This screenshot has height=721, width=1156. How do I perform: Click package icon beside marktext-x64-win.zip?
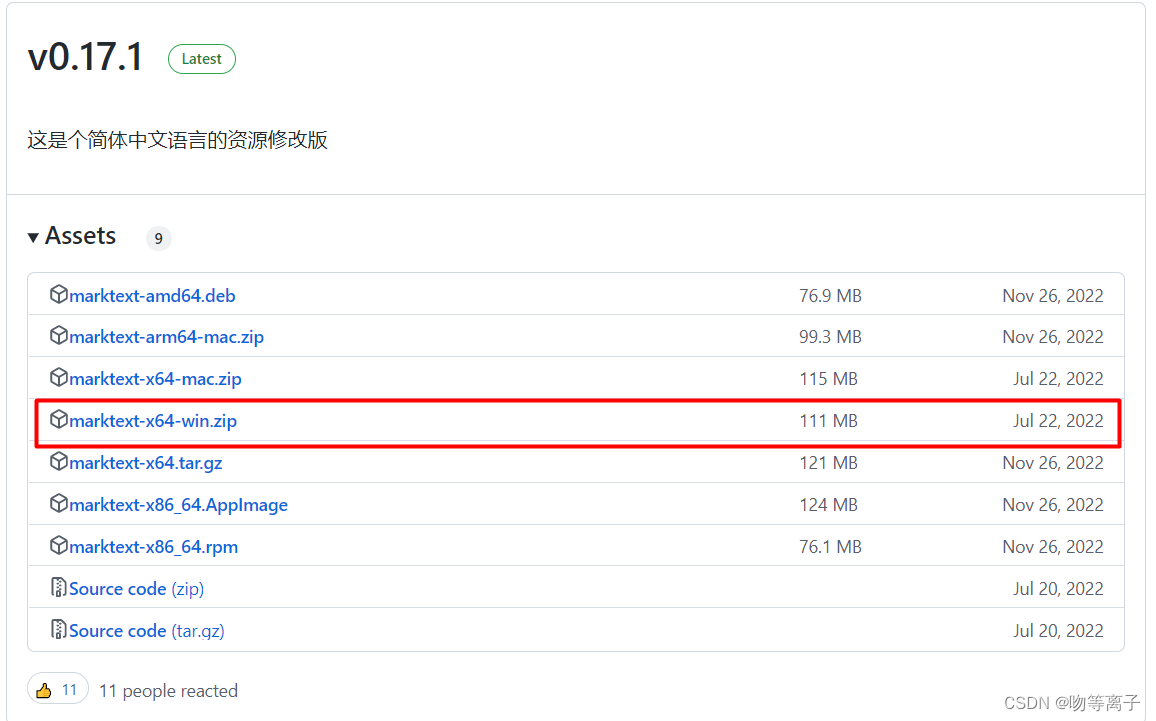click(58, 419)
